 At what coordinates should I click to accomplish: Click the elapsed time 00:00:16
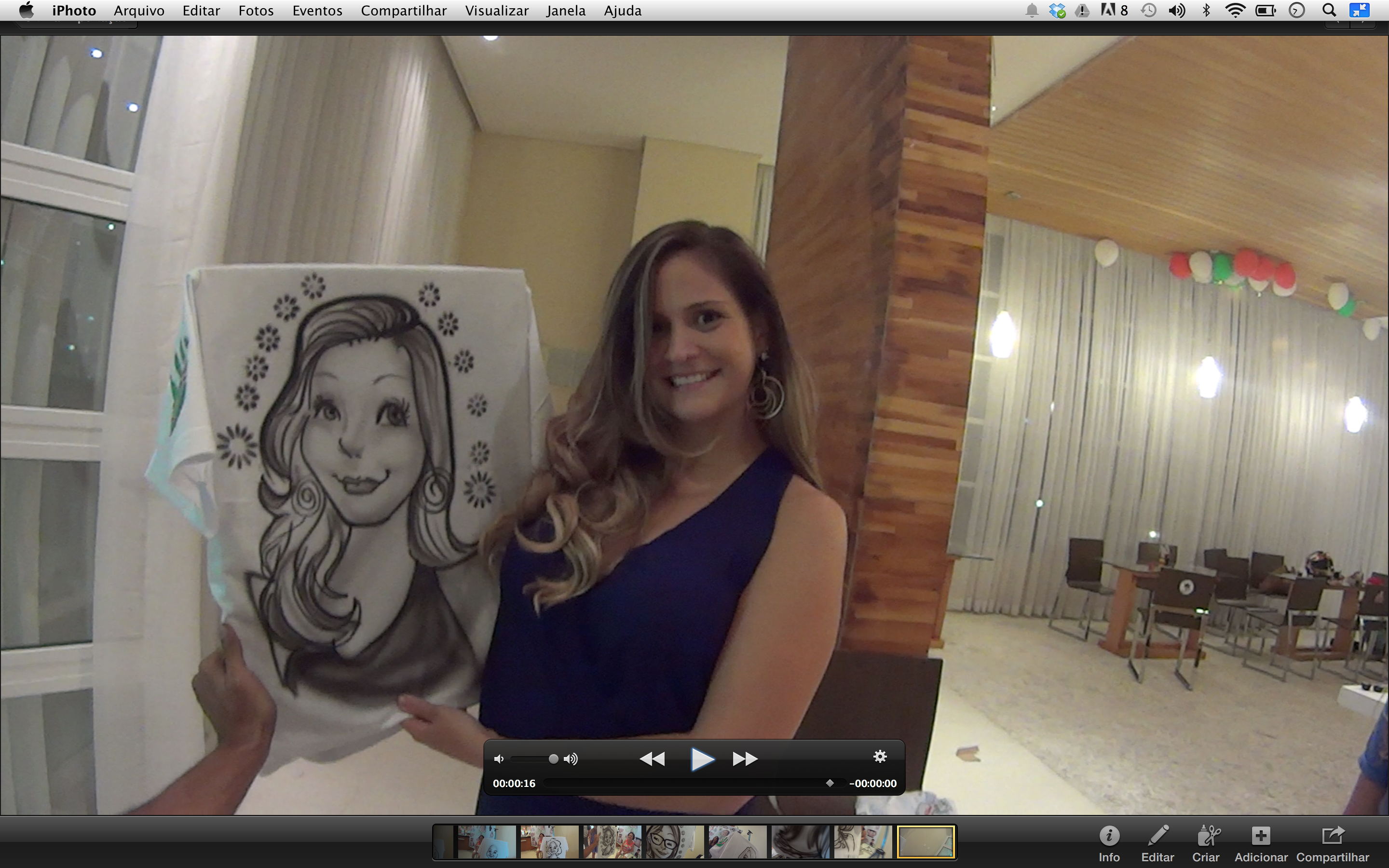514,784
